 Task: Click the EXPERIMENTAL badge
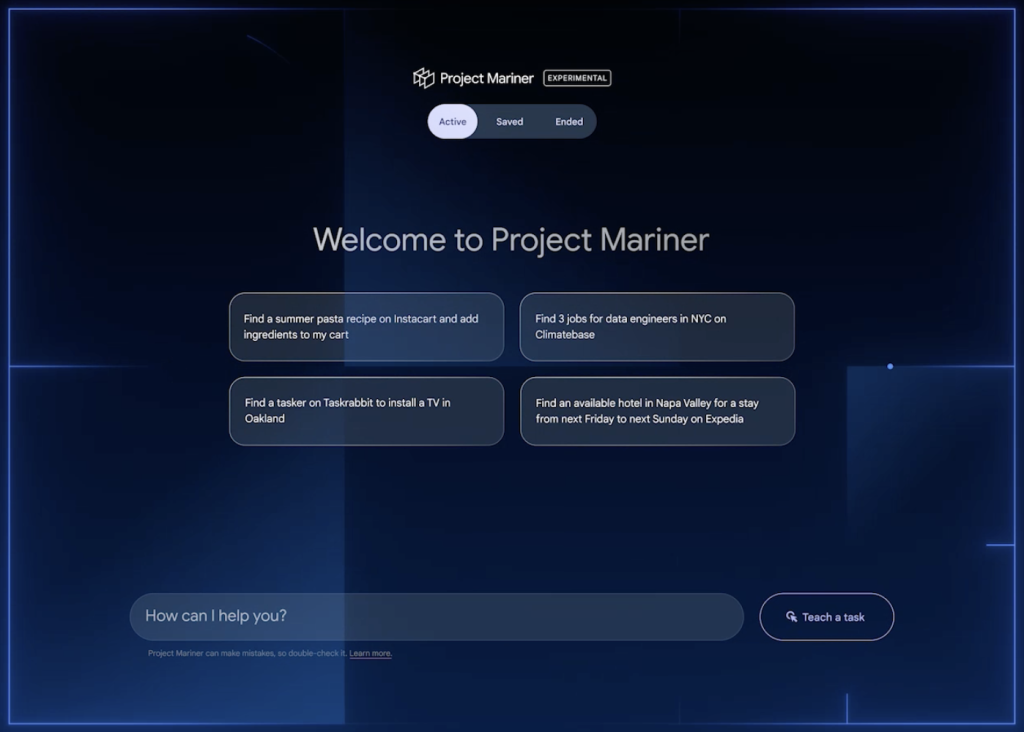pos(577,78)
